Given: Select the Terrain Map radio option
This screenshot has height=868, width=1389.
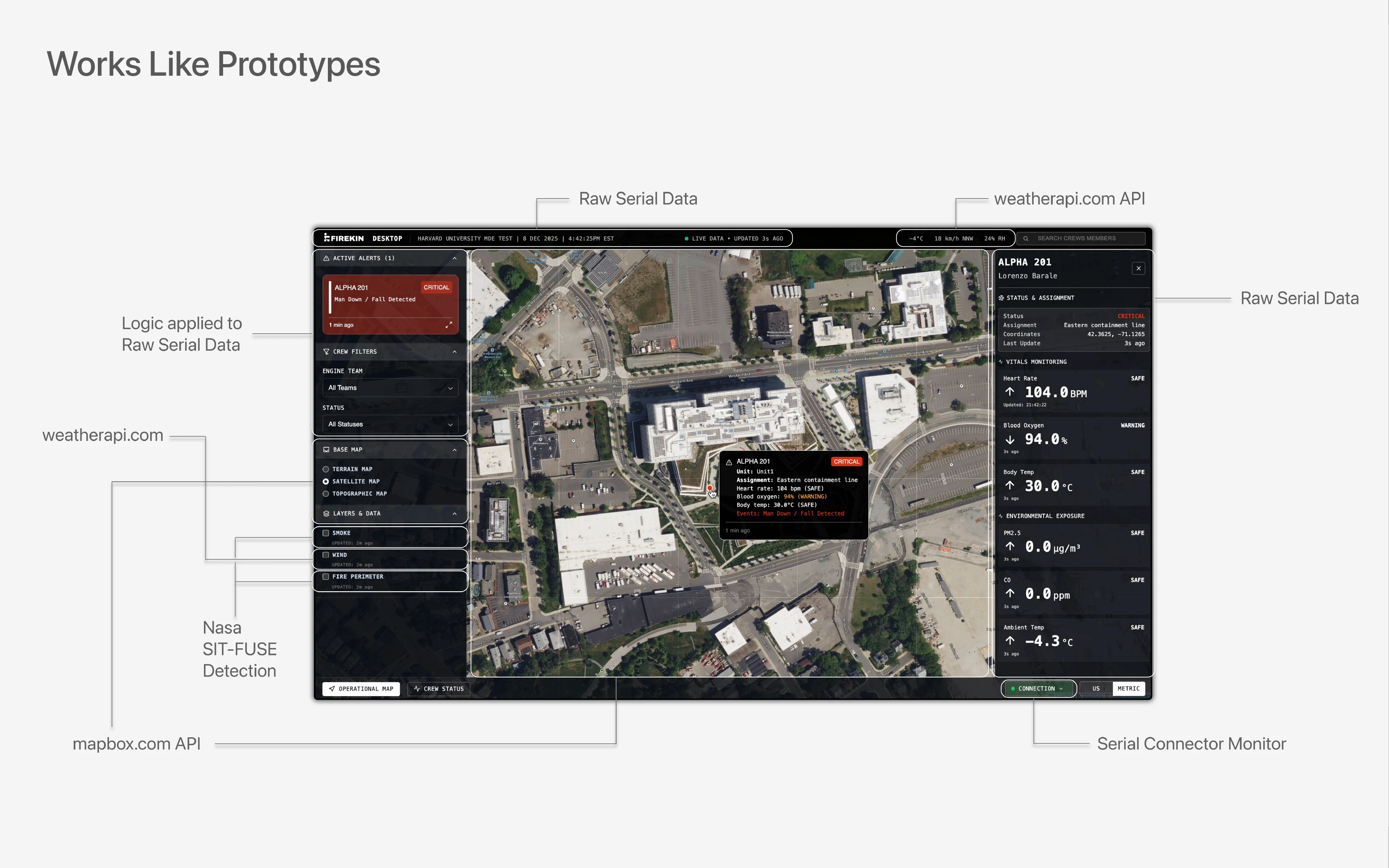Looking at the screenshot, I should click(326, 470).
